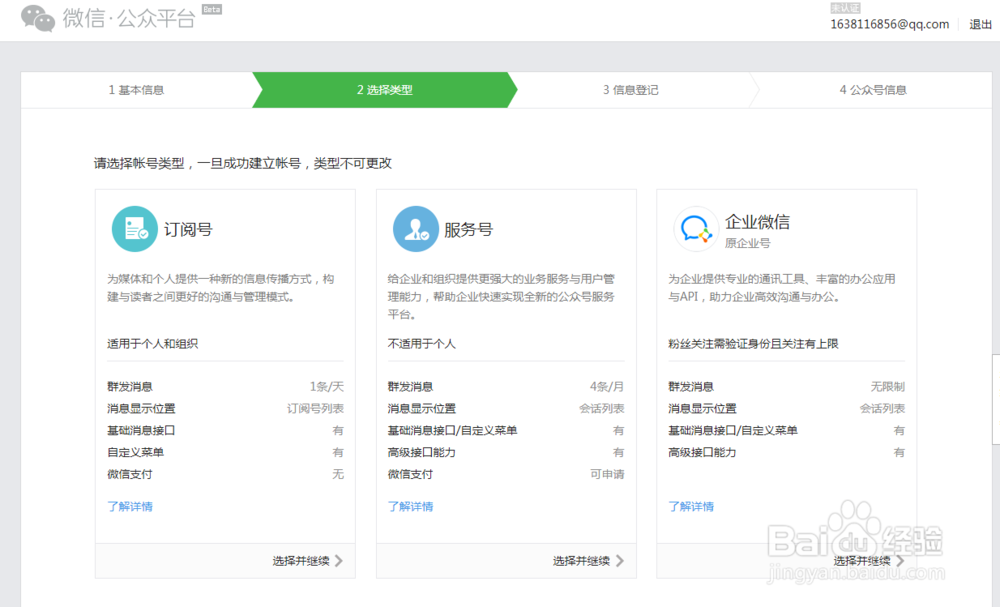Go to step 3 信息登记 tab
The image size is (1000, 607).
point(630,90)
